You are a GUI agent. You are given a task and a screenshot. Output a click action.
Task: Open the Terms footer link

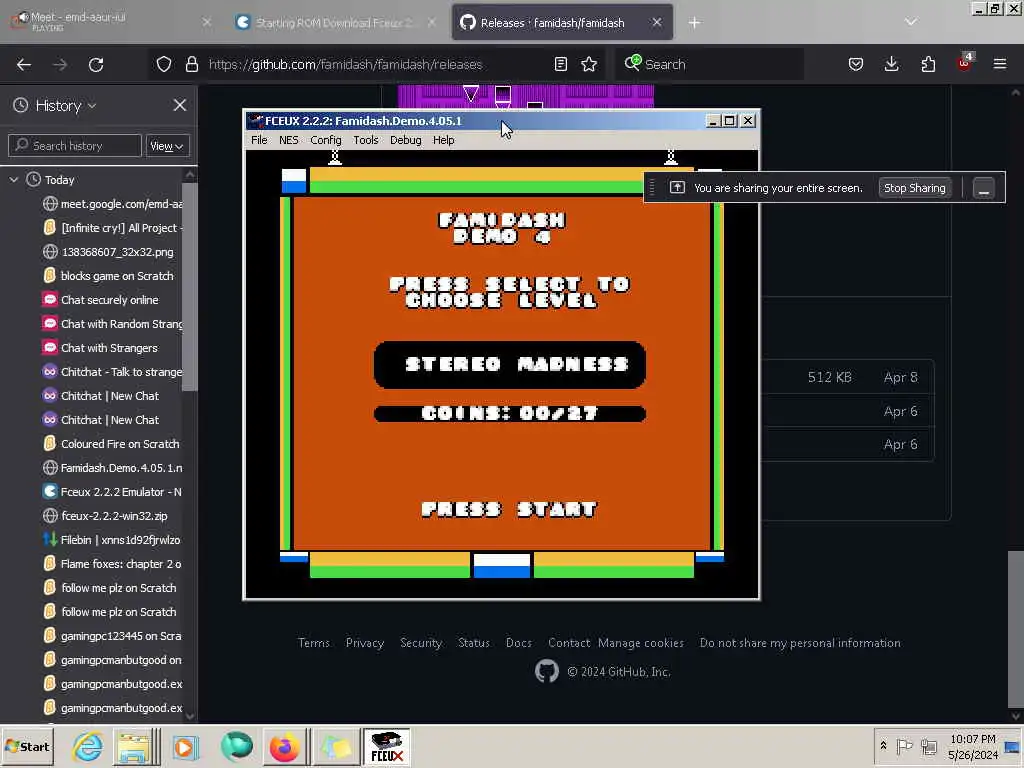coord(313,643)
